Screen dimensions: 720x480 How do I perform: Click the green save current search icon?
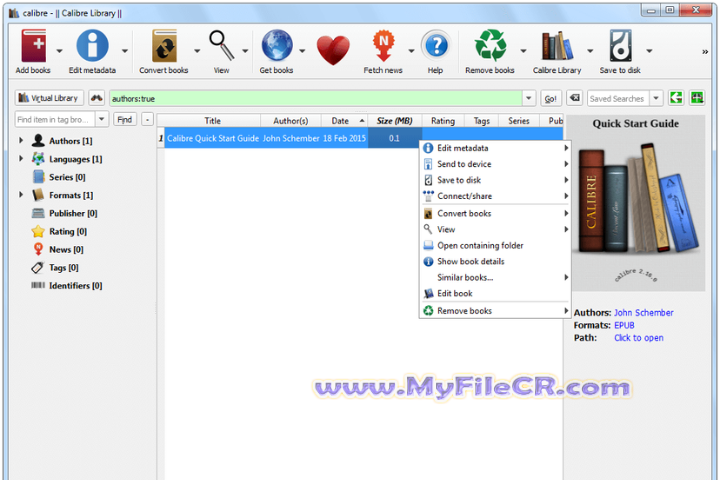coord(697,98)
